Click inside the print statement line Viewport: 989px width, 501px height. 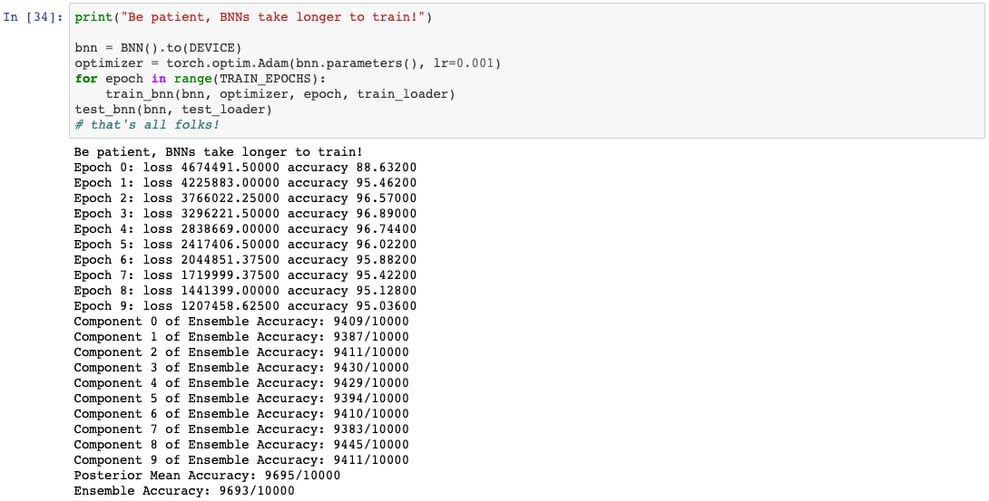(x=253, y=18)
